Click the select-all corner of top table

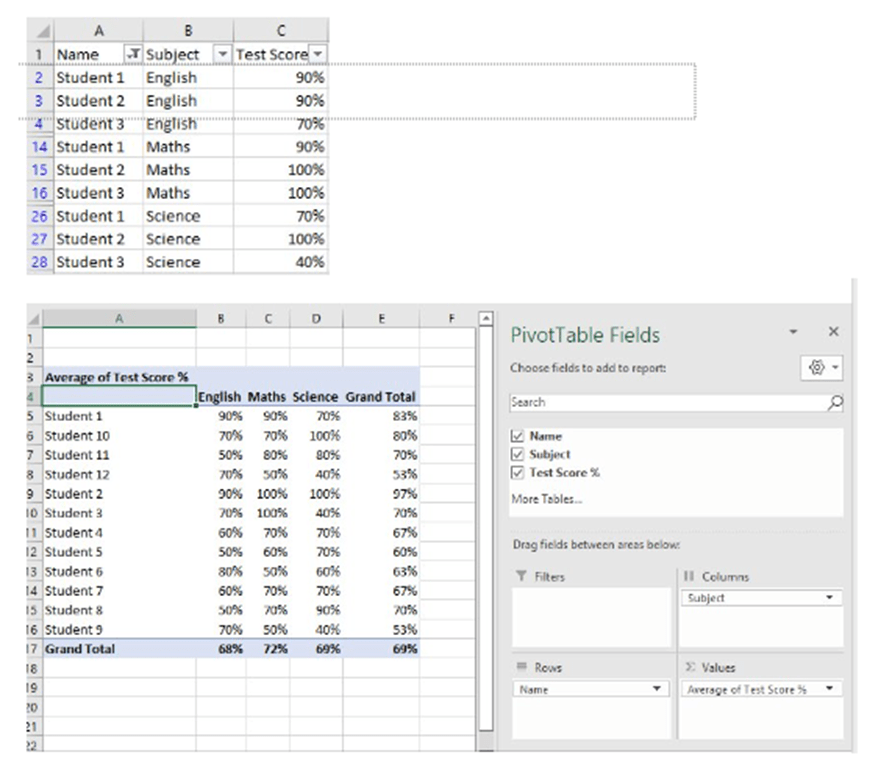[x=41, y=32]
